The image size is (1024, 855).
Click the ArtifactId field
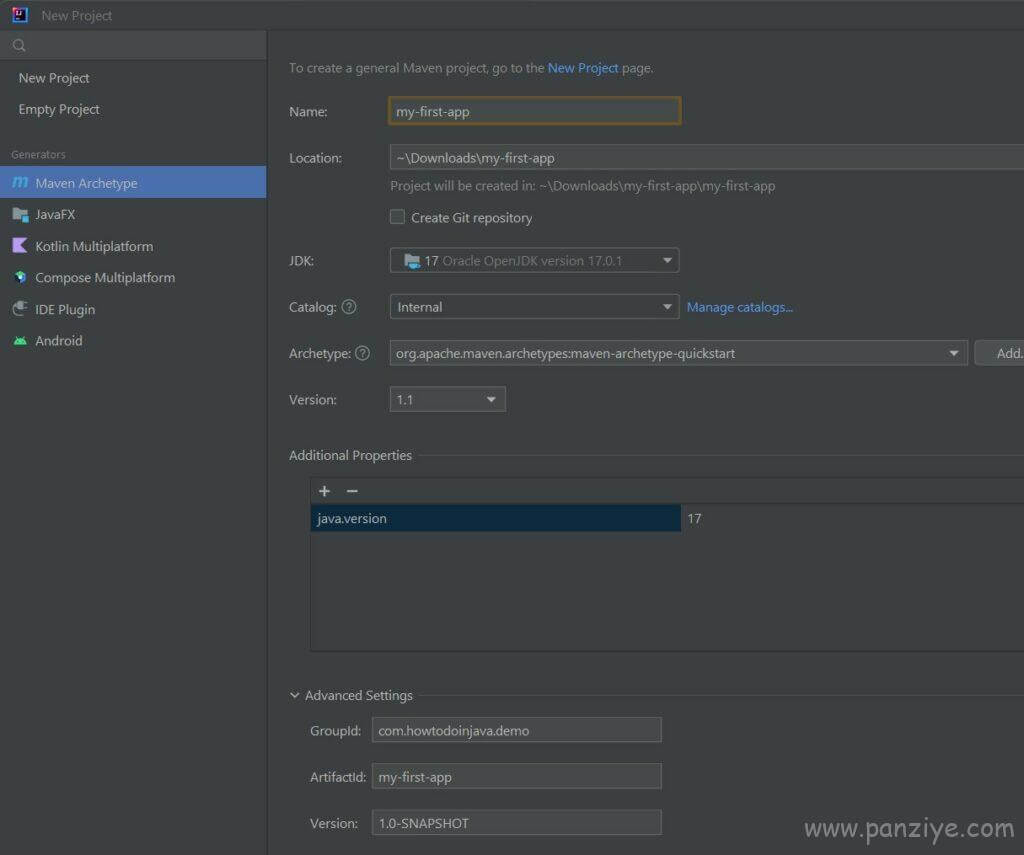[x=517, y=777]
